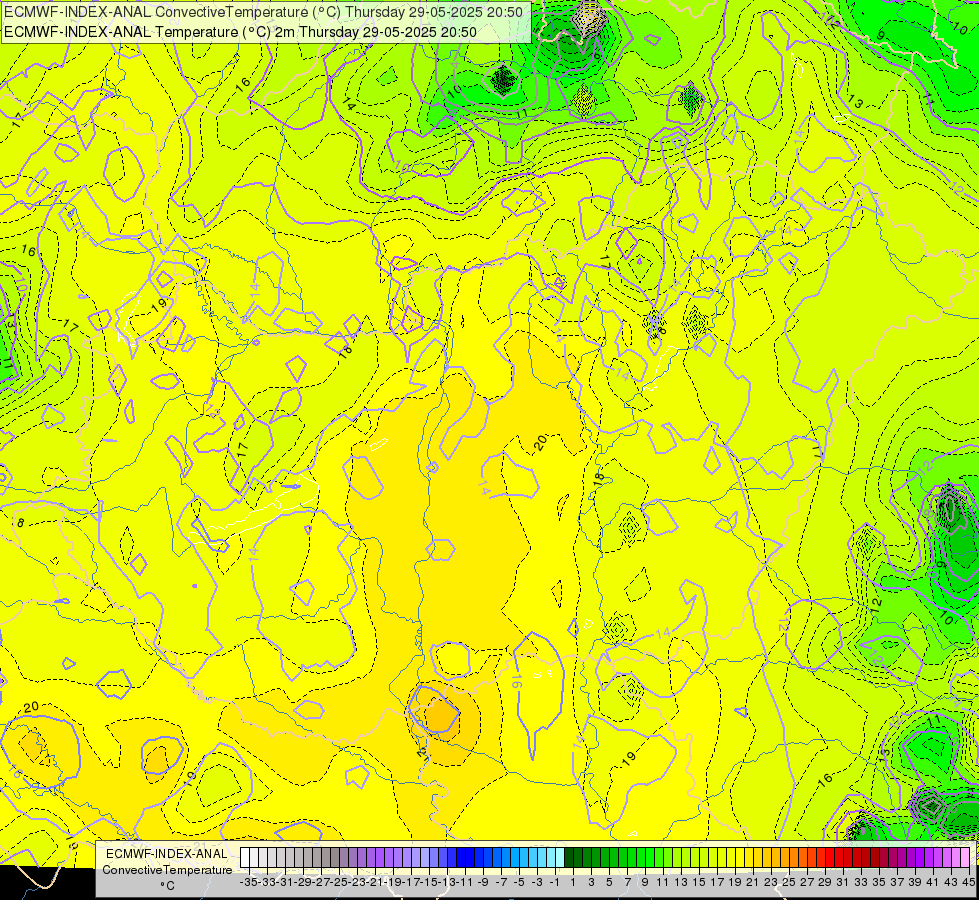The width and height of the screenshot is (979, 900).
Task: Click the °C unit label in legend
Action: tap(167, 886)
